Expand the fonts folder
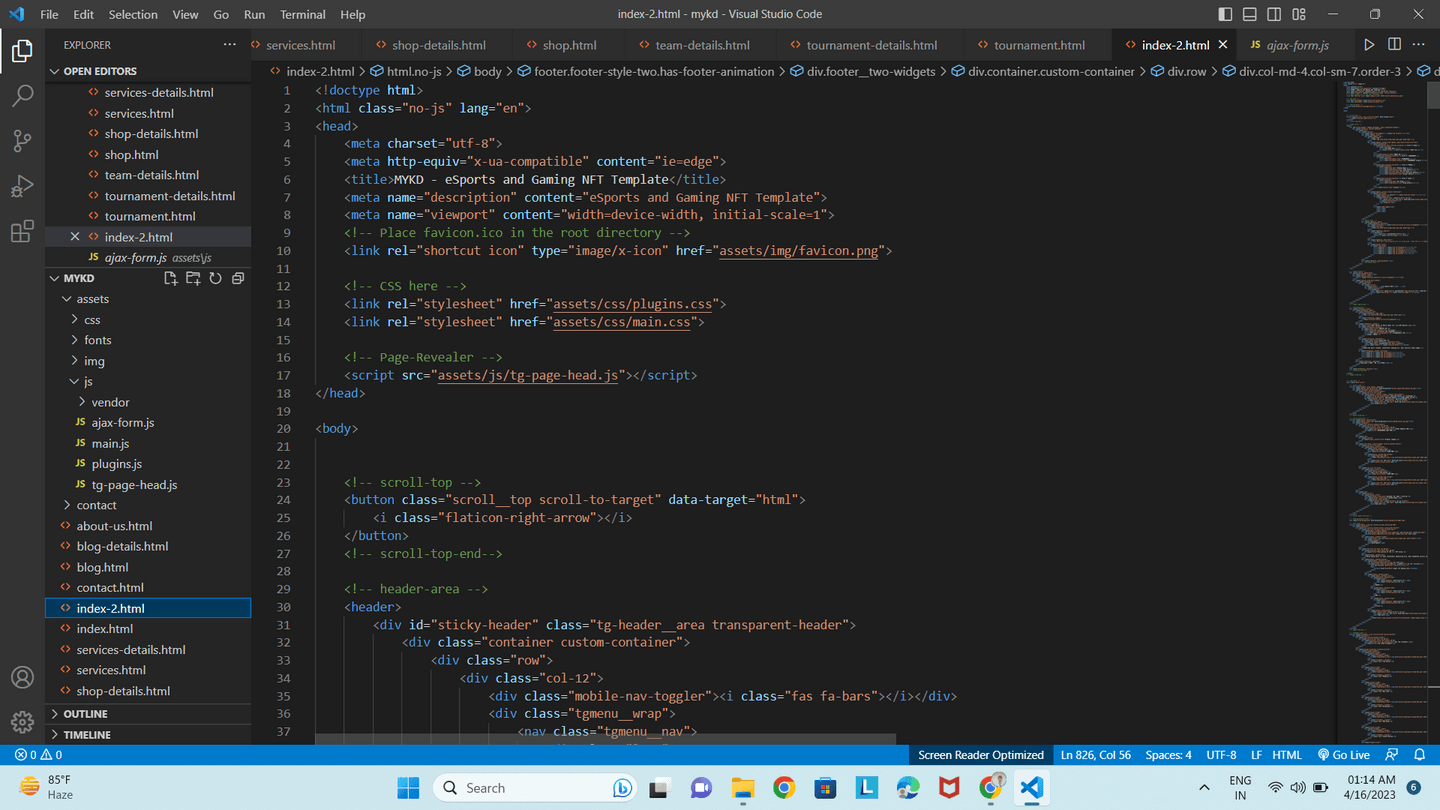 pyautogui.click(x=148, y=340)
